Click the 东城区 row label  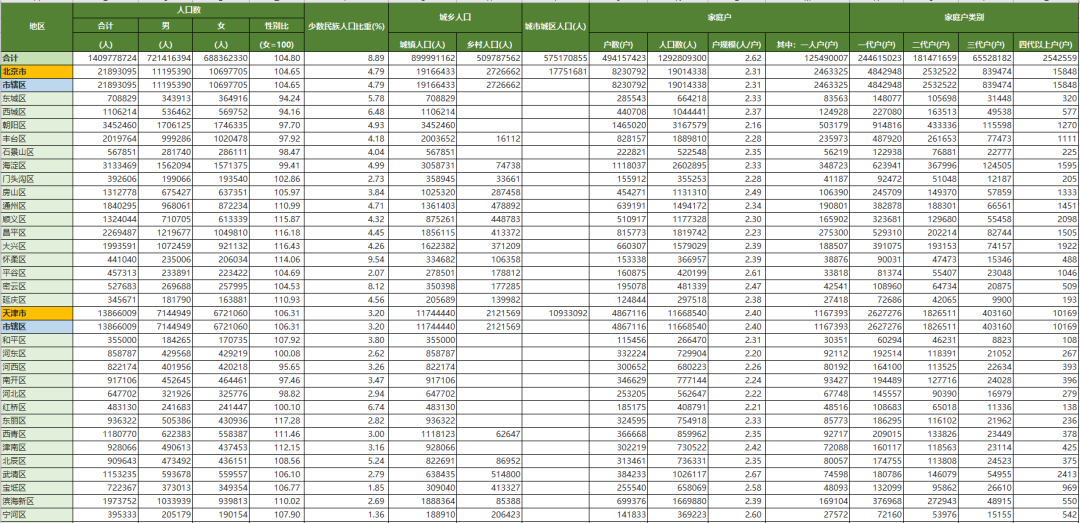36,99
